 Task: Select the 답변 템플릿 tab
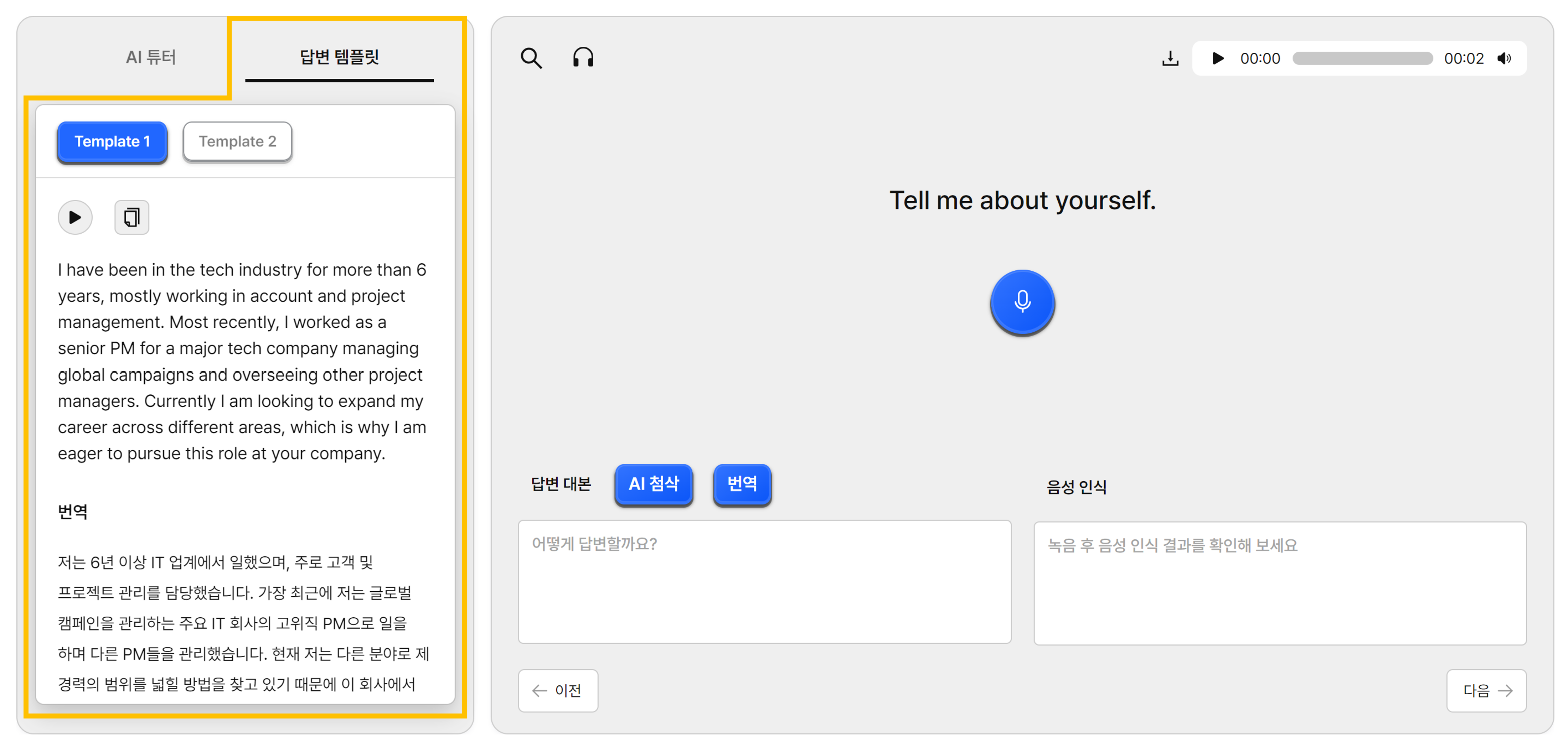coord(339,57)
